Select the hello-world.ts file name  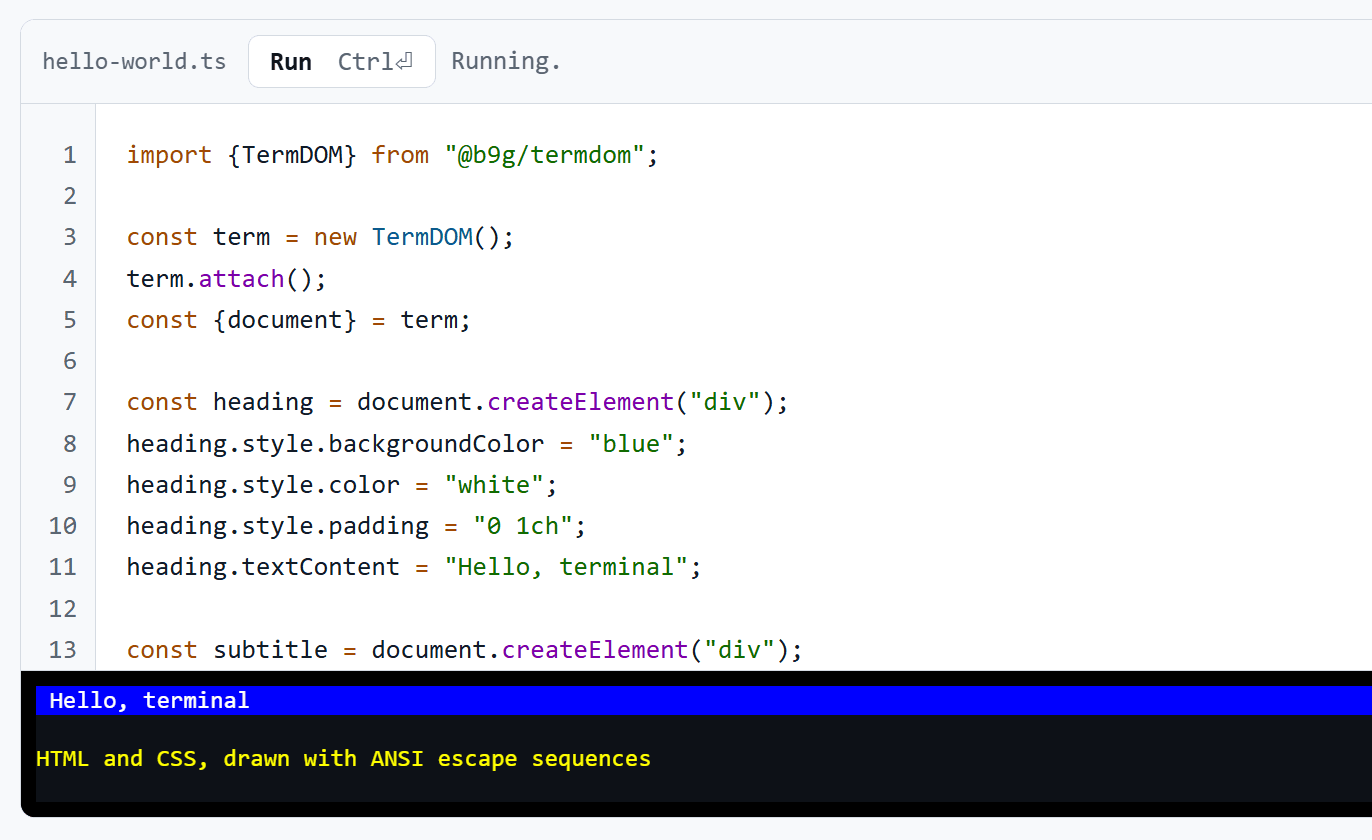coord(134,62)
